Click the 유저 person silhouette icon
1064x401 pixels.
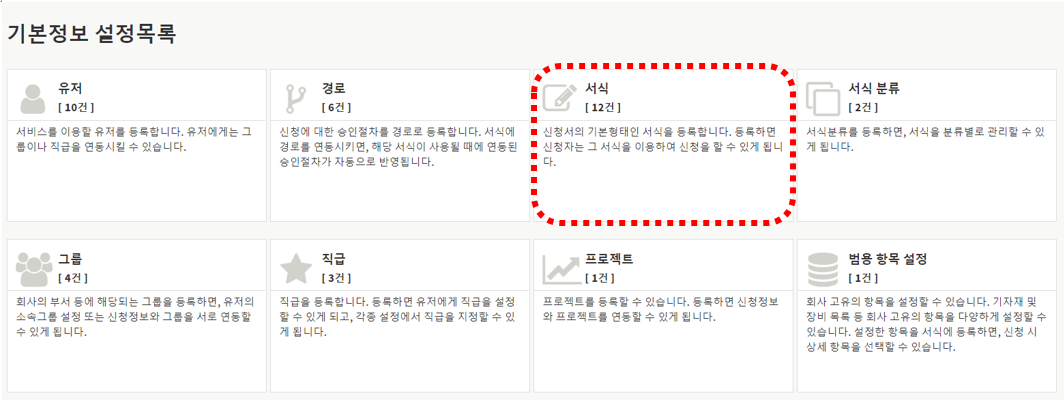(x=33, y=98)
